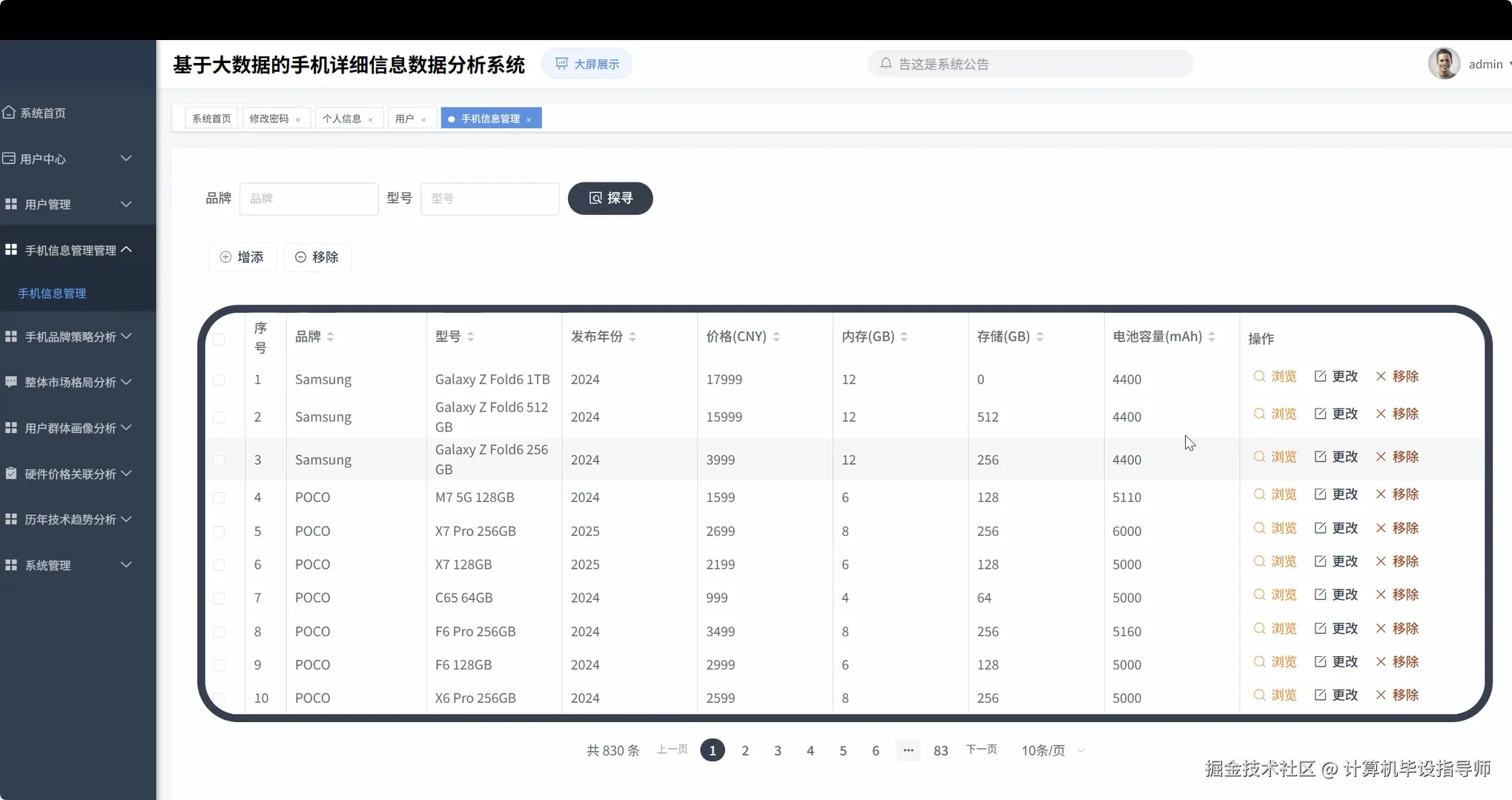Viewport: 1512px width, 800px height.
Task: Check the checkbox for POCO F6 128GB row
Action: pyautogui.click(x=219, y=665)
